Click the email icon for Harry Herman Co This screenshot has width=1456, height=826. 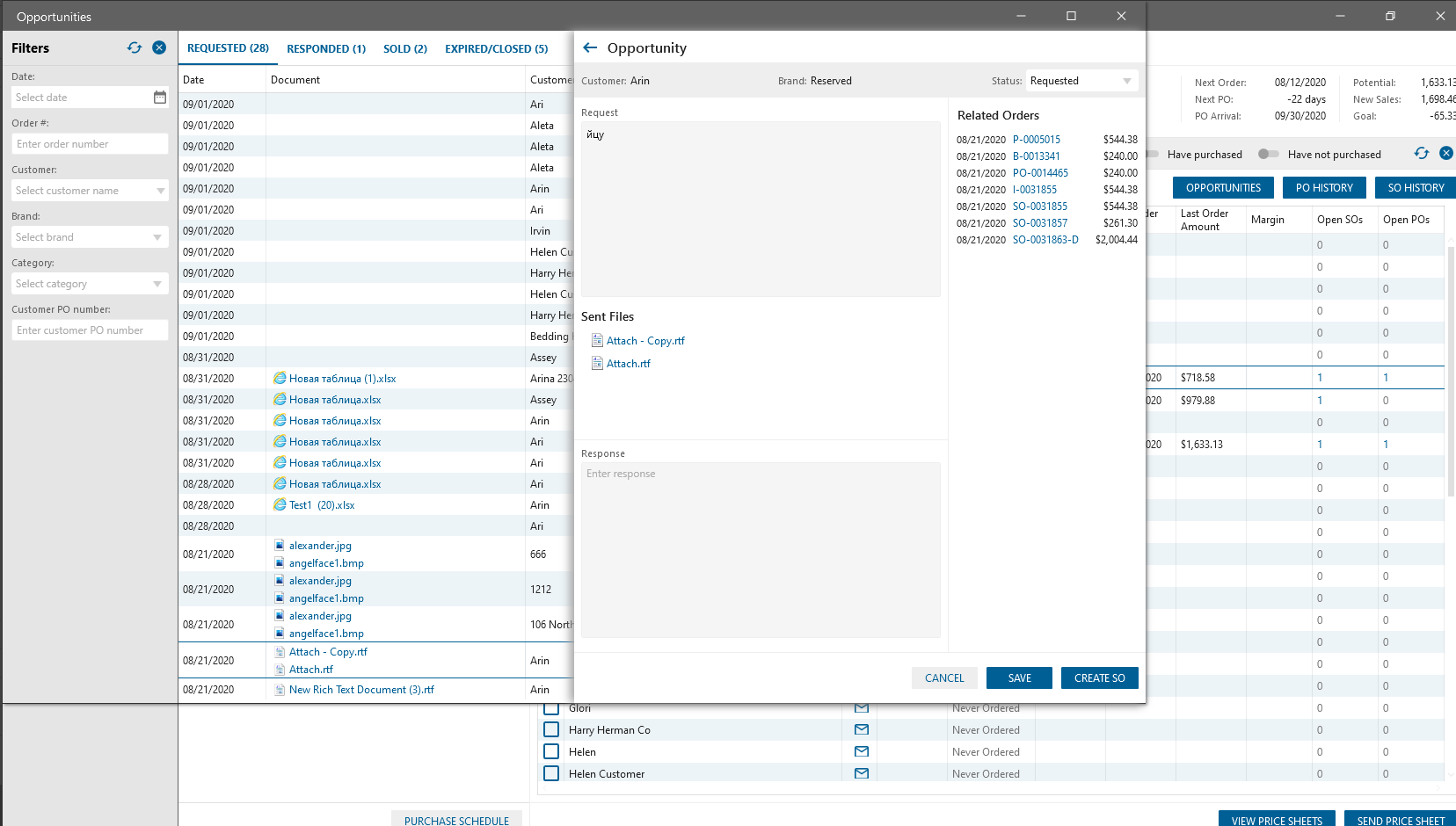click(862, 729)
